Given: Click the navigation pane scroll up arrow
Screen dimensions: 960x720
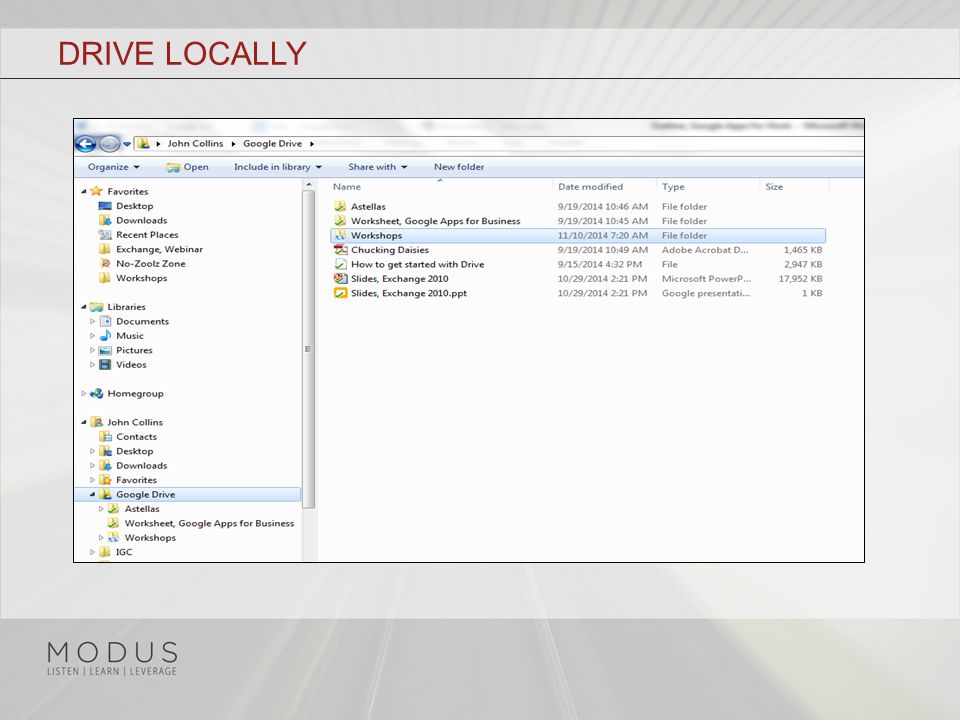Looking at the screenshot, I should click(309, 184).
